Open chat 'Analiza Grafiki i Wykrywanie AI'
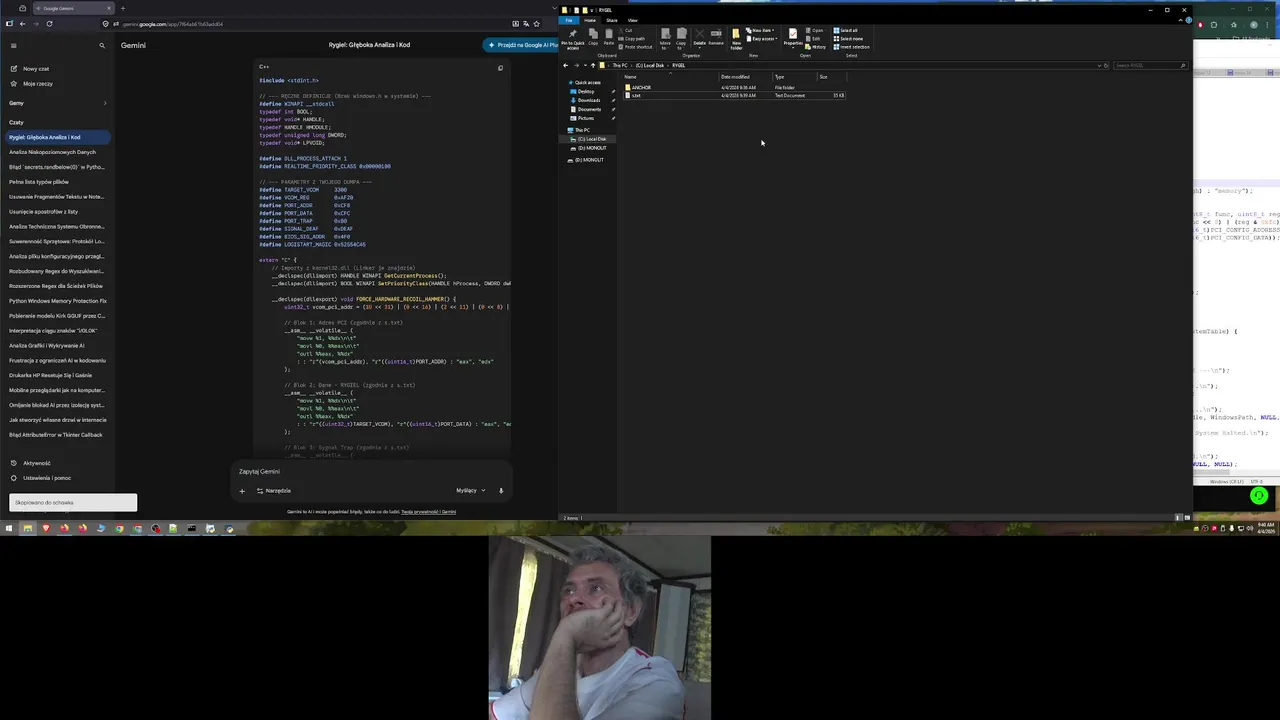 47,345
